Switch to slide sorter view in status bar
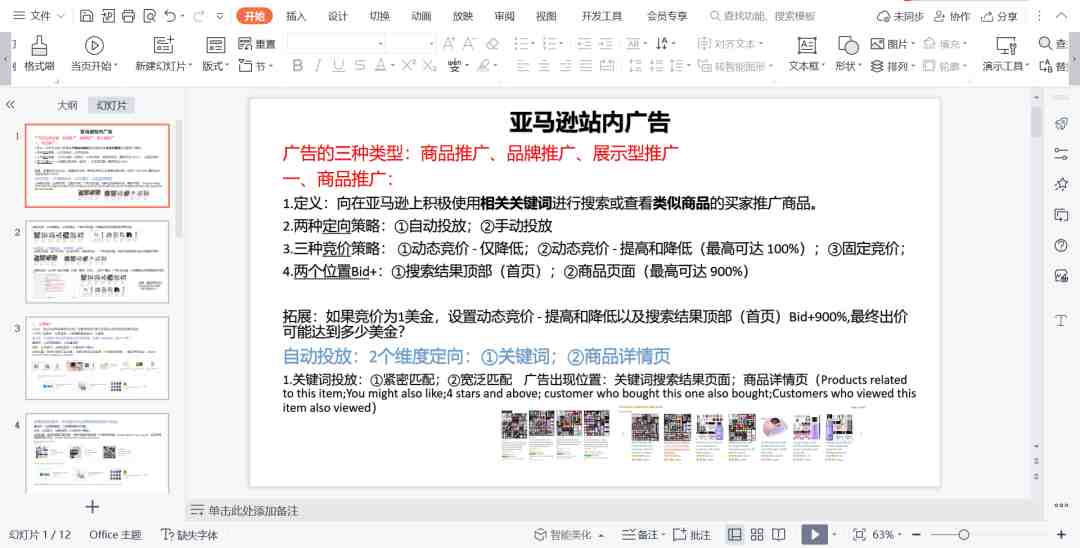This screenshot has width=1080, height=548. coord(757,534)
